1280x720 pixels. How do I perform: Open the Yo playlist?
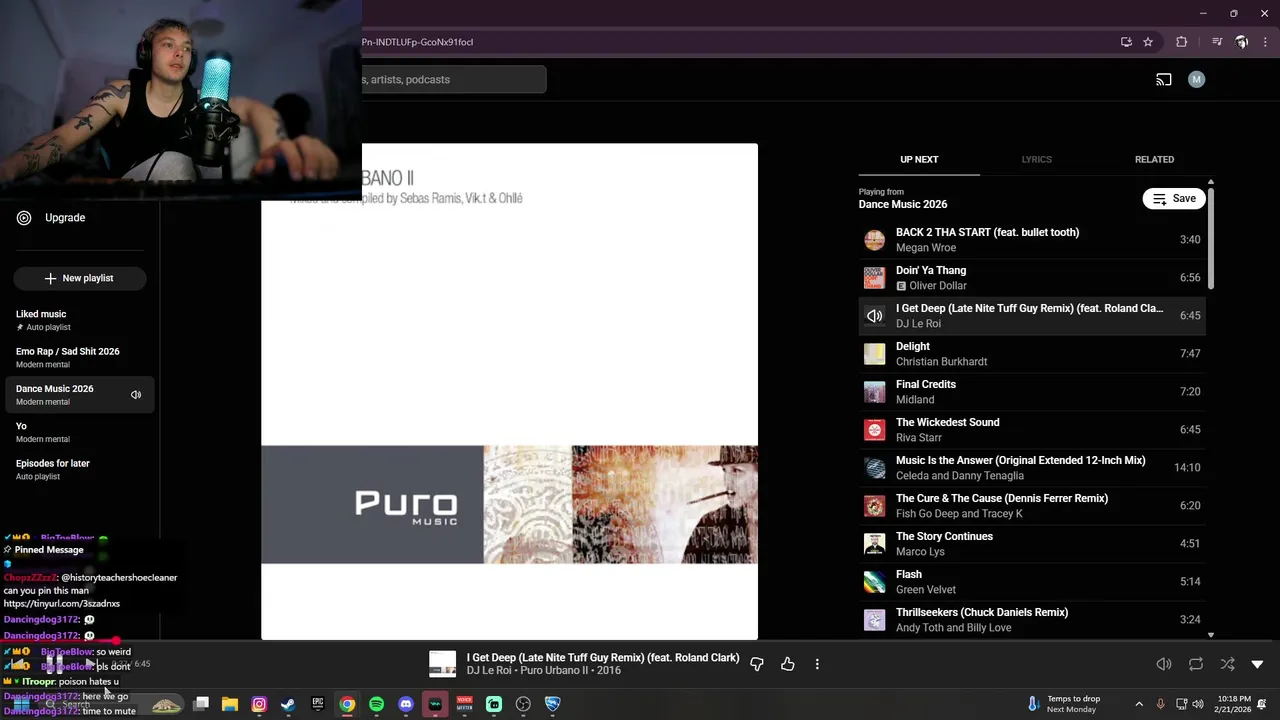click(x=80, y=432)
